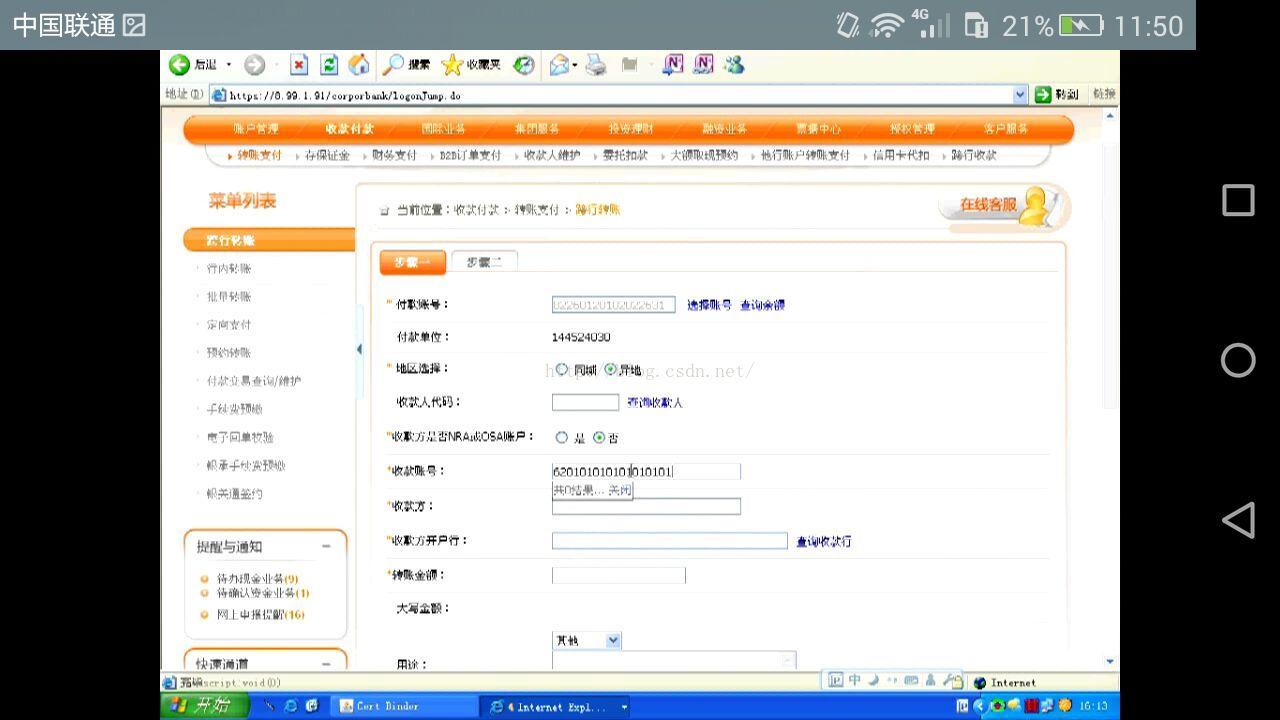1280x720 pixels.
Task: Click the 查询余额 link
Action: coord(762,305)
